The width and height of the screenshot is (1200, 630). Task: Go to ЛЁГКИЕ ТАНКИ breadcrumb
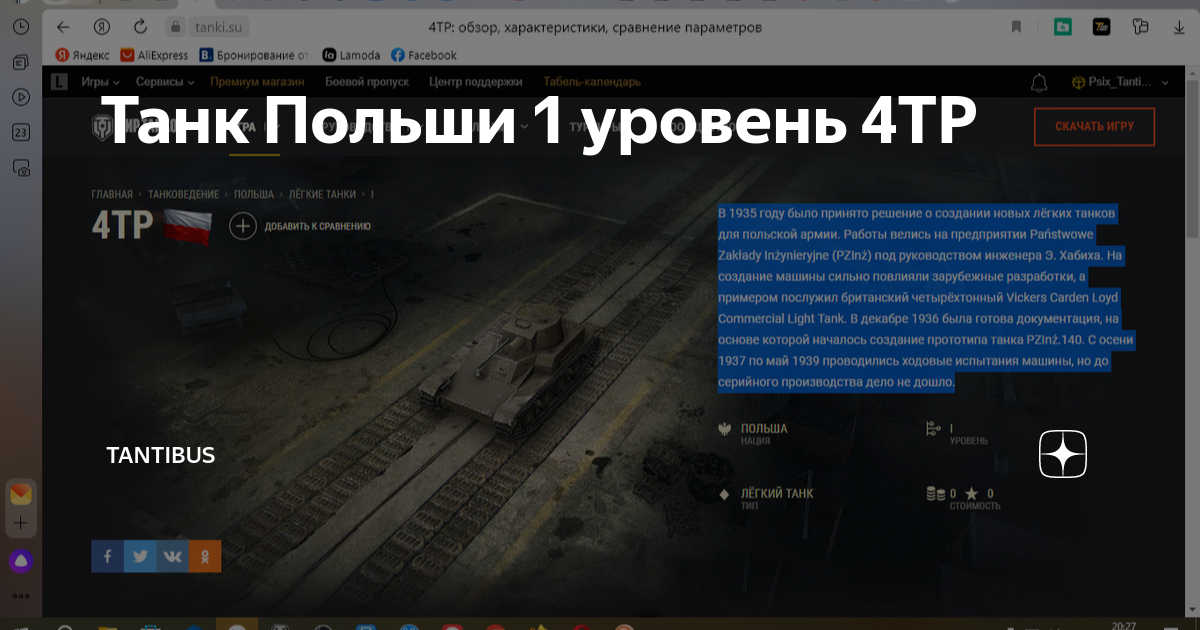[x=322, y=194]
